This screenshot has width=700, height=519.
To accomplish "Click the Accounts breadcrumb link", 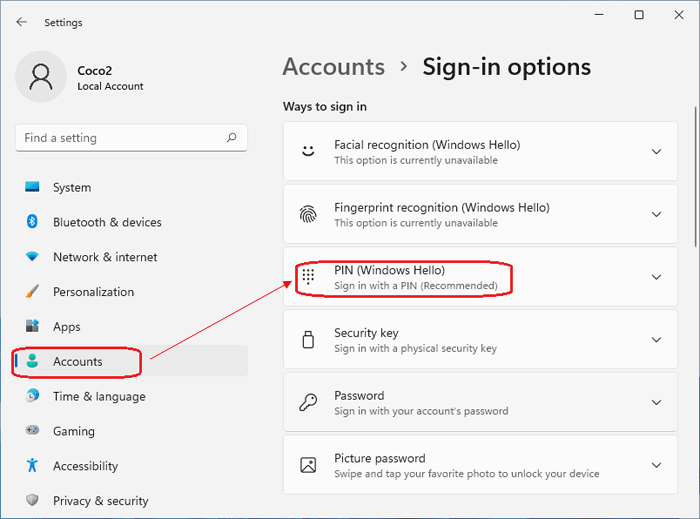I will (333, 67).
